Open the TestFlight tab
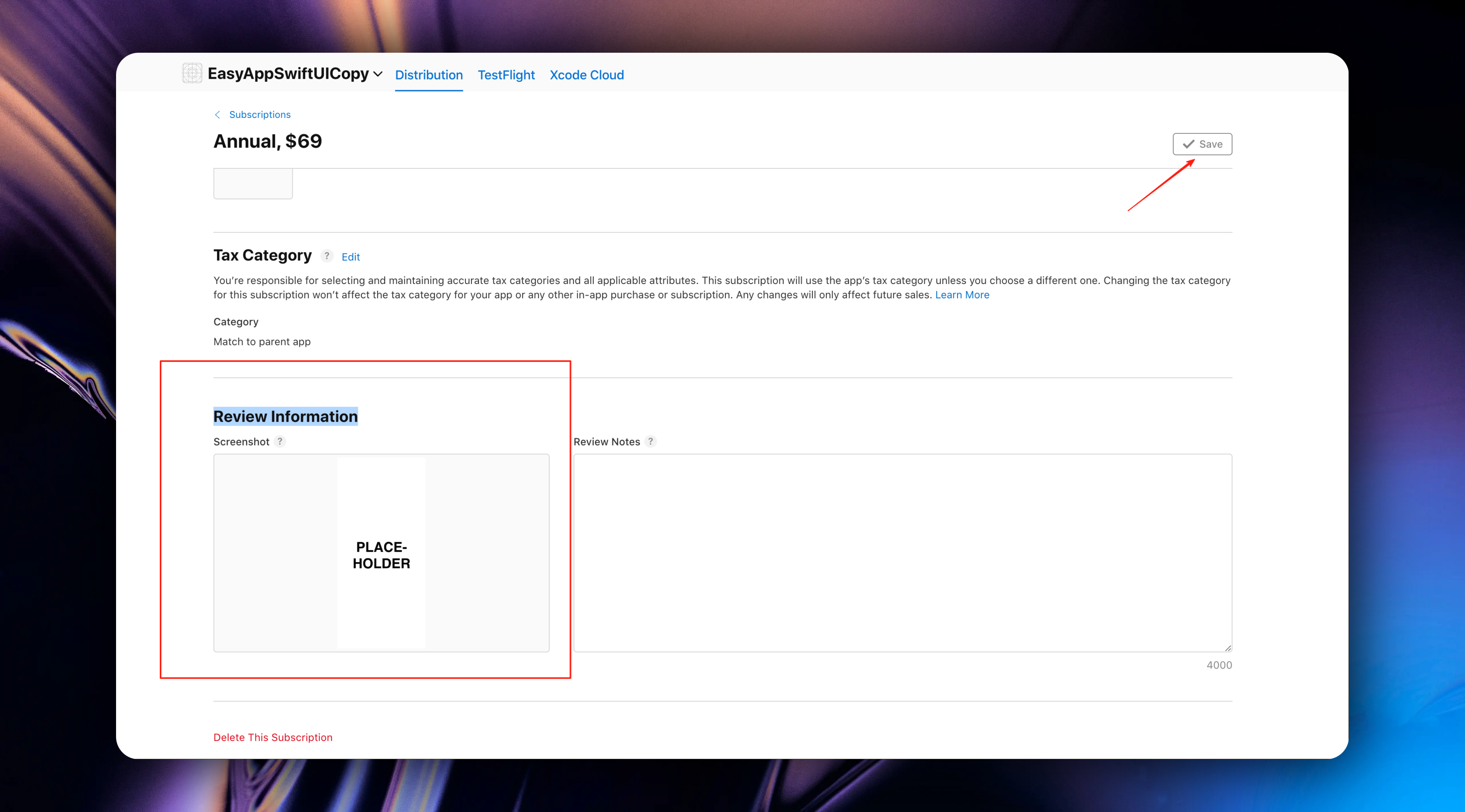 pos(506,75)
